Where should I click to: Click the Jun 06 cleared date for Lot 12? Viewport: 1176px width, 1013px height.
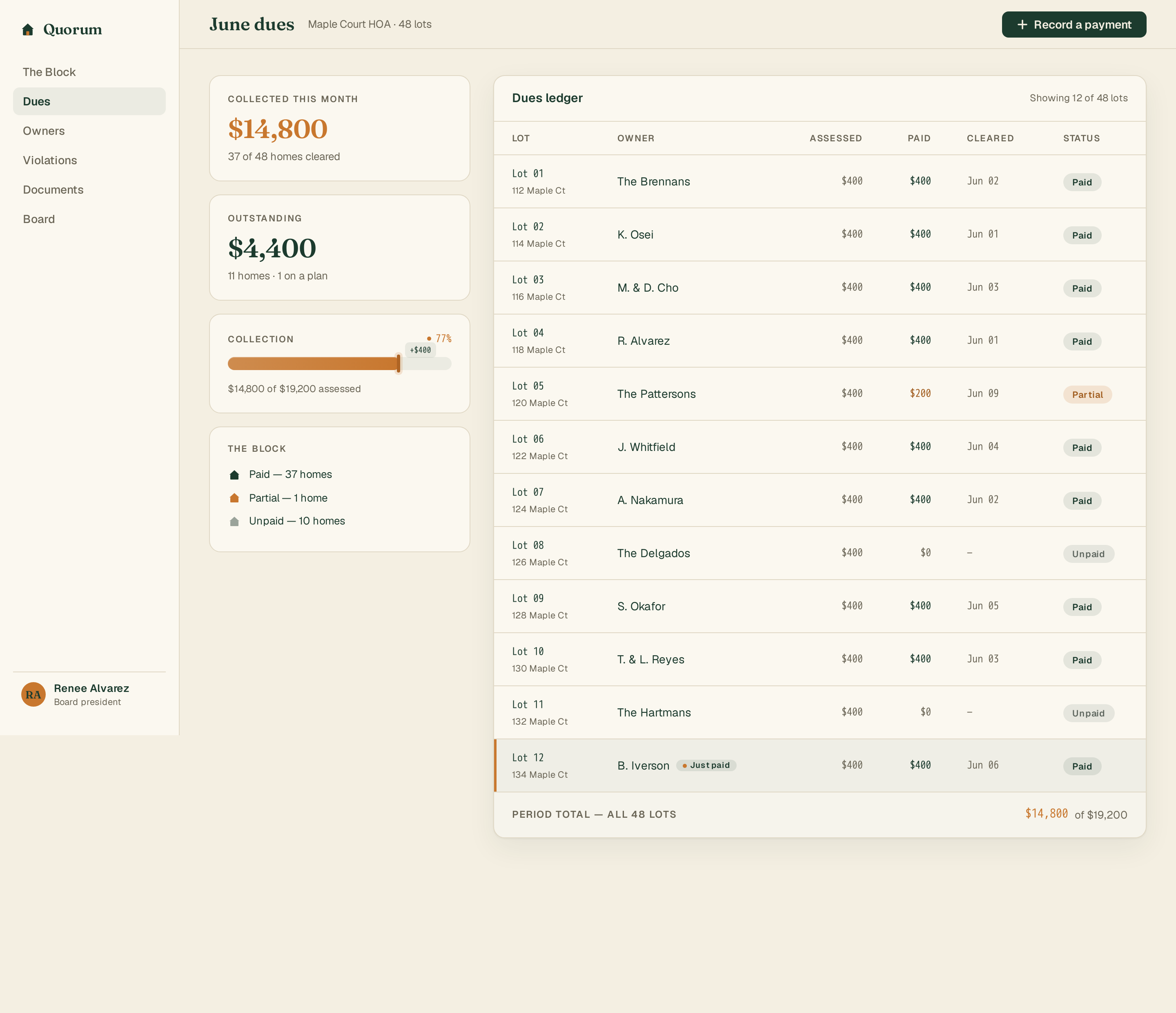click(x=982, y=765)
